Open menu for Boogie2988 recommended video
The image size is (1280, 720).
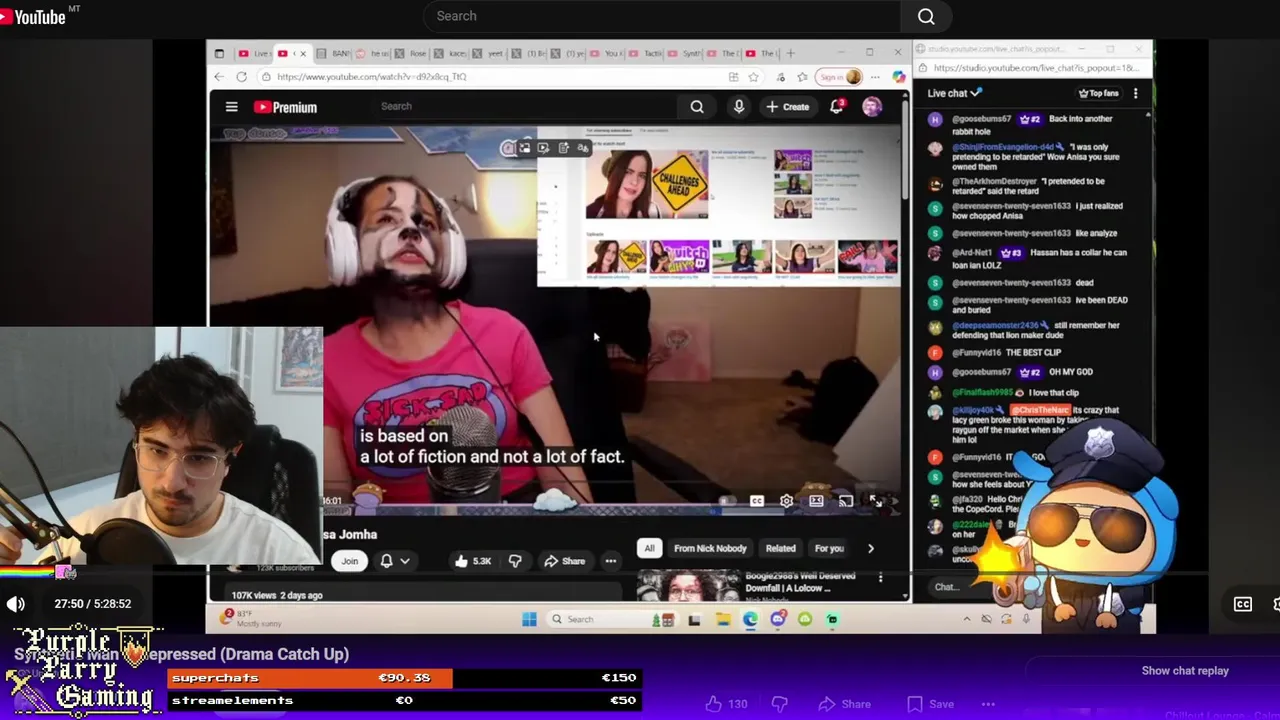880,578
